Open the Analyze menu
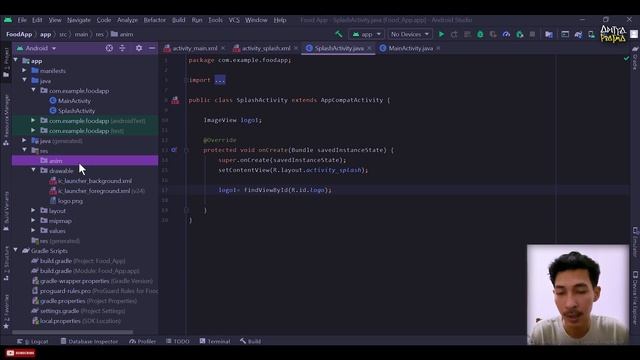Image resolution: width=640 pixels, height=360 pixels. click(127, 20)
